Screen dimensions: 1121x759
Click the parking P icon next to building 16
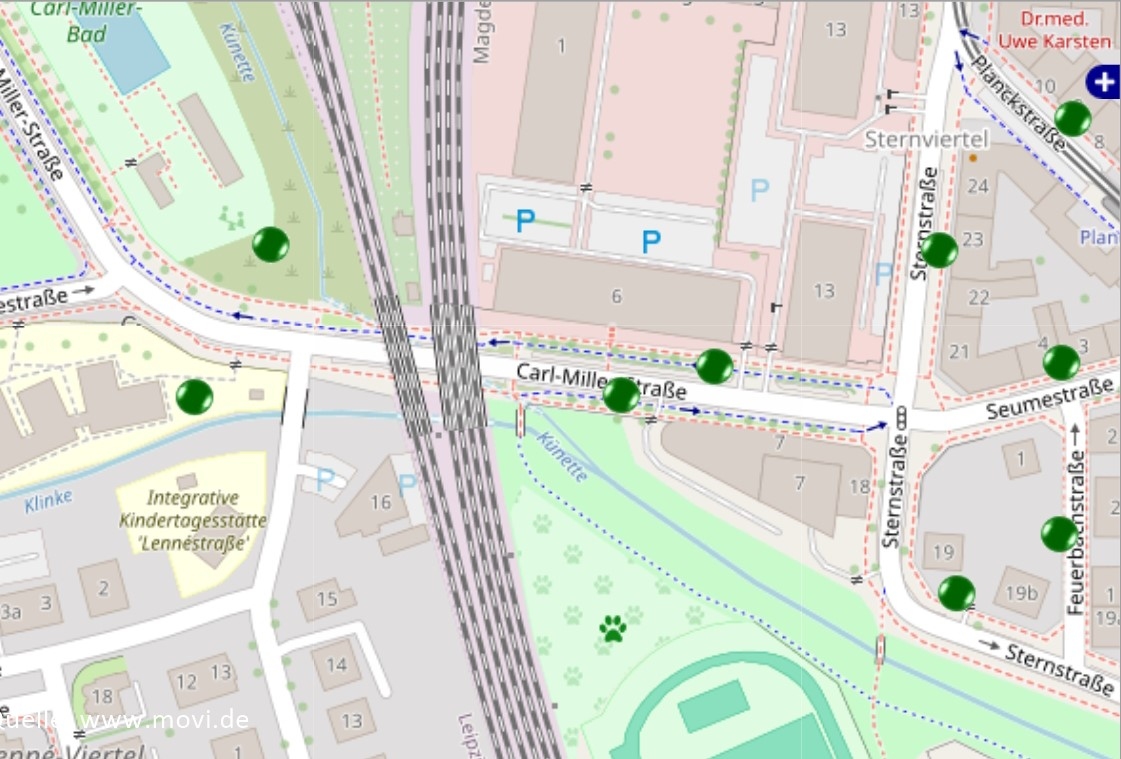tap(407, 486)
